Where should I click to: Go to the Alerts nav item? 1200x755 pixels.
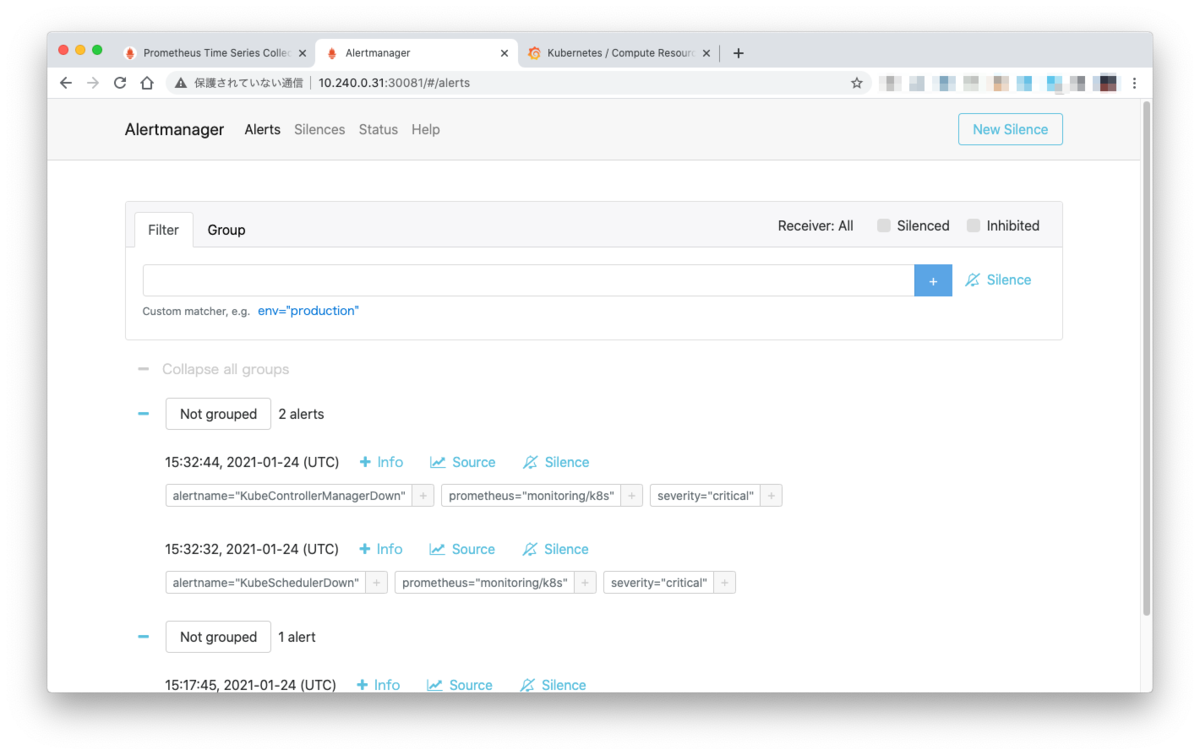tap(262, 129)
